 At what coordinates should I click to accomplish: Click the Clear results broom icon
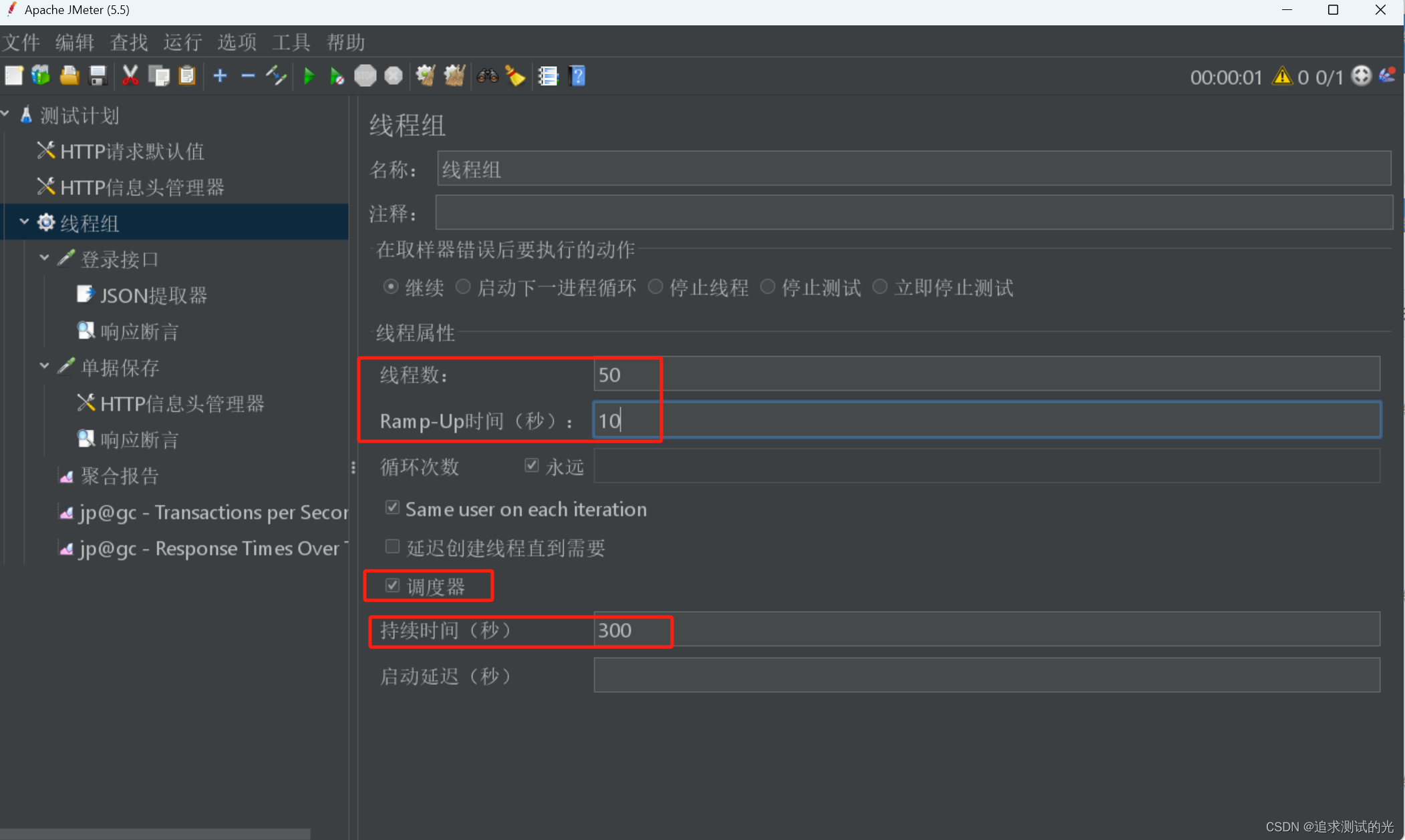[x=426, y=76]
